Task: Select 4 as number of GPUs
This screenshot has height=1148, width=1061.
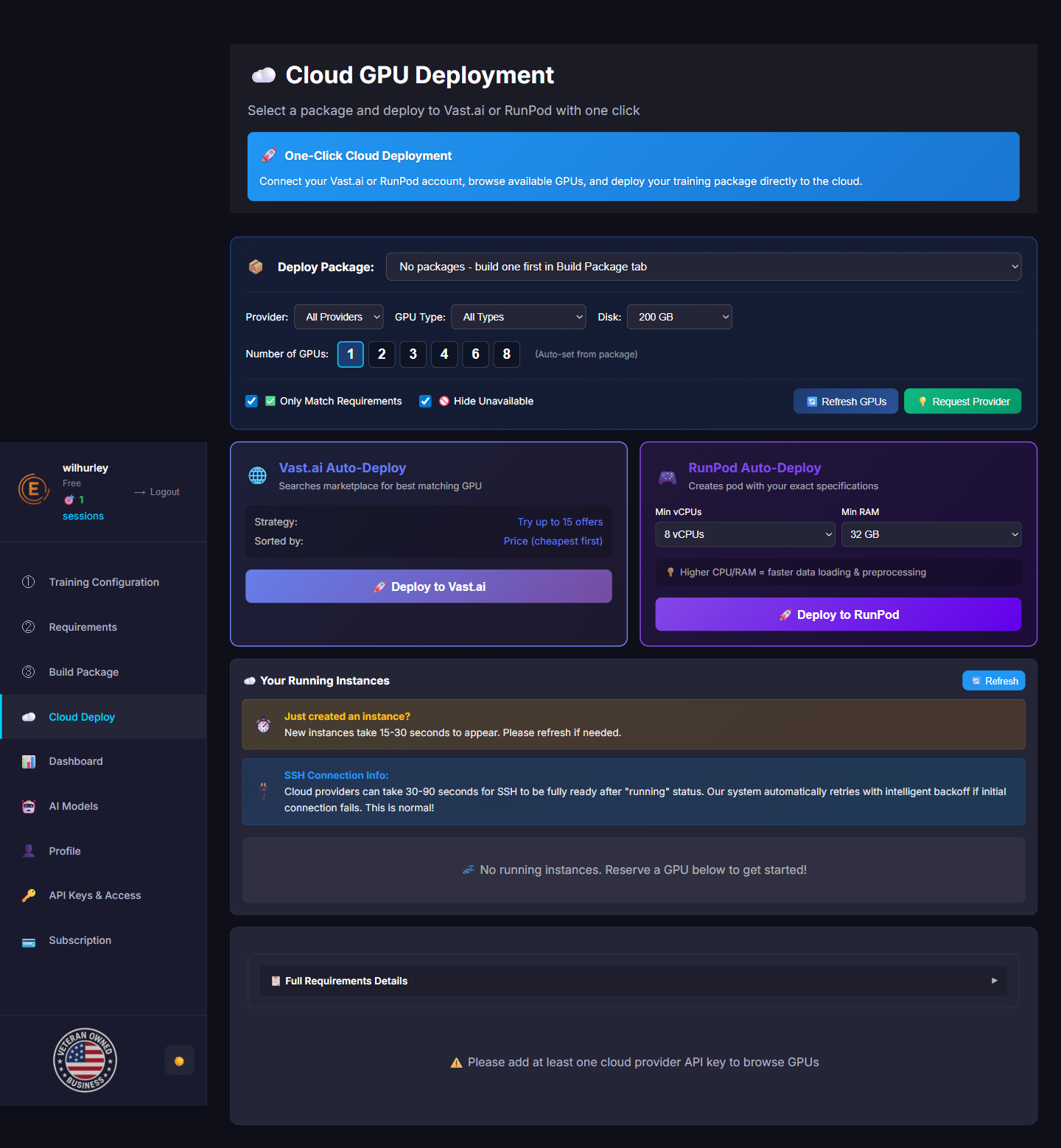Action: (444, 354)
